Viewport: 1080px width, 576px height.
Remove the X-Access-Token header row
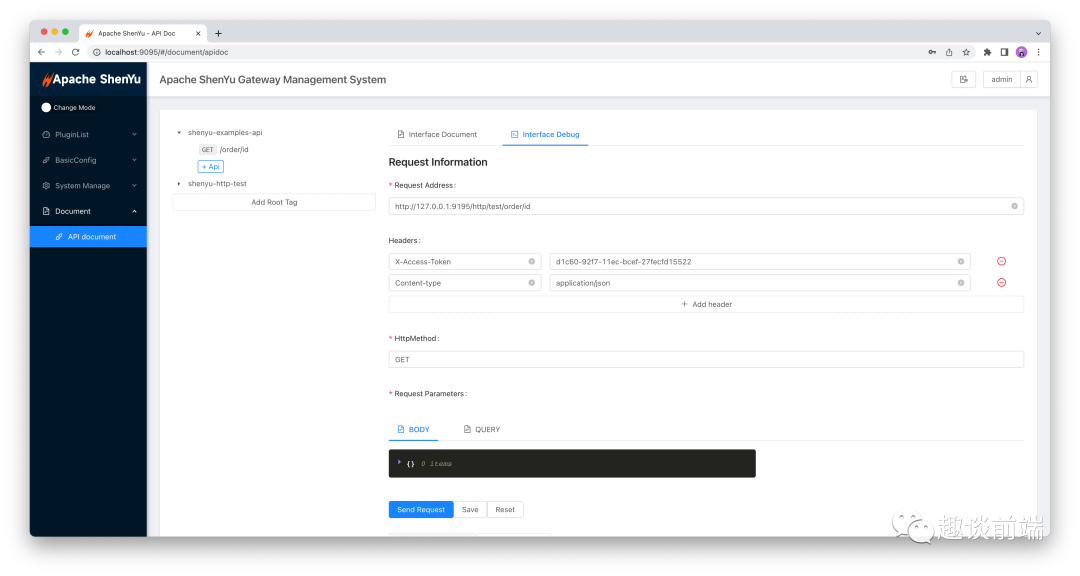(1001, 261)
